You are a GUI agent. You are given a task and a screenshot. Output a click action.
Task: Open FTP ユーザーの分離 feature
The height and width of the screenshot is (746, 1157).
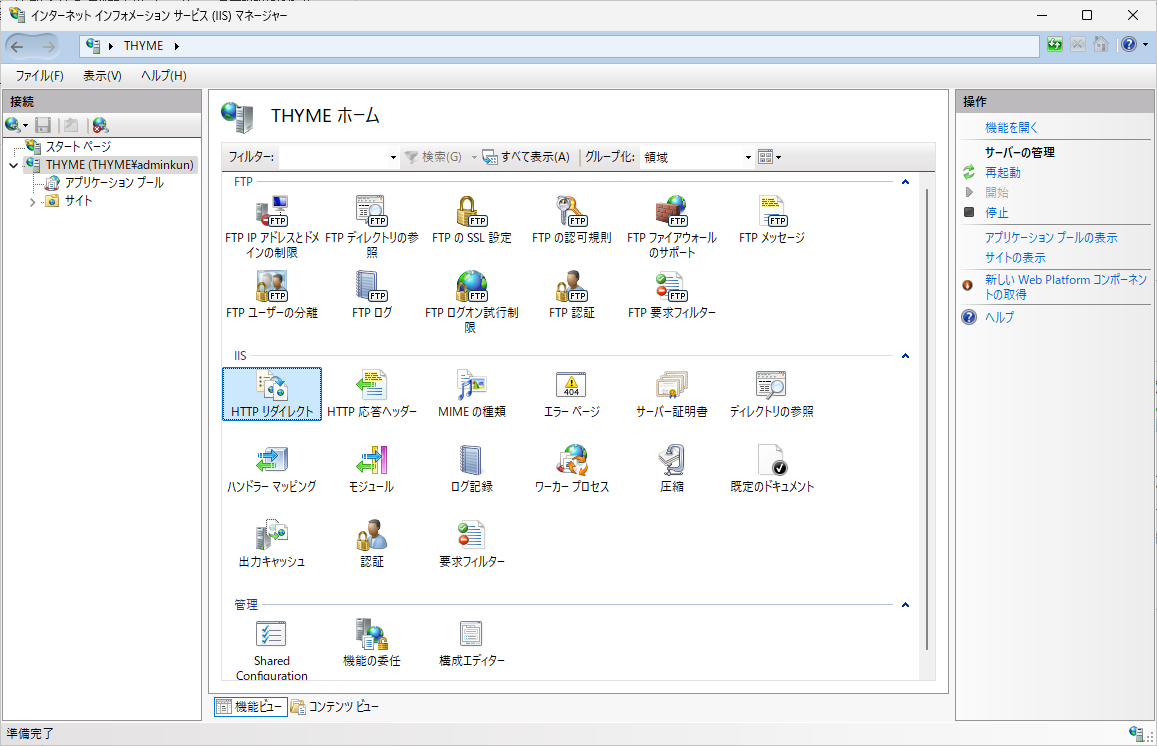[x=272, y=294]
